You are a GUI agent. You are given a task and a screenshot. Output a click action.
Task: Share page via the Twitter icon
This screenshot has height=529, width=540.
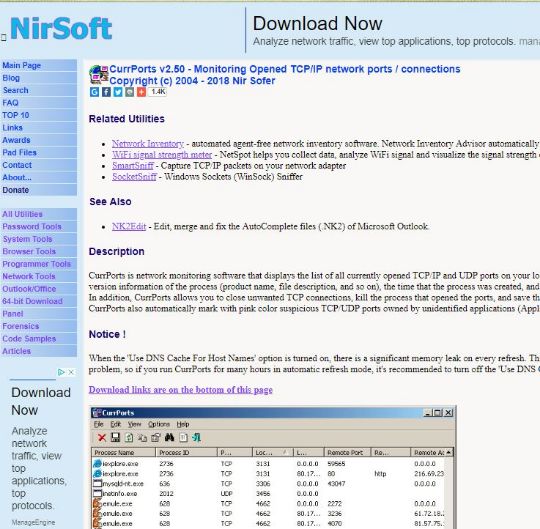(118, 92)
